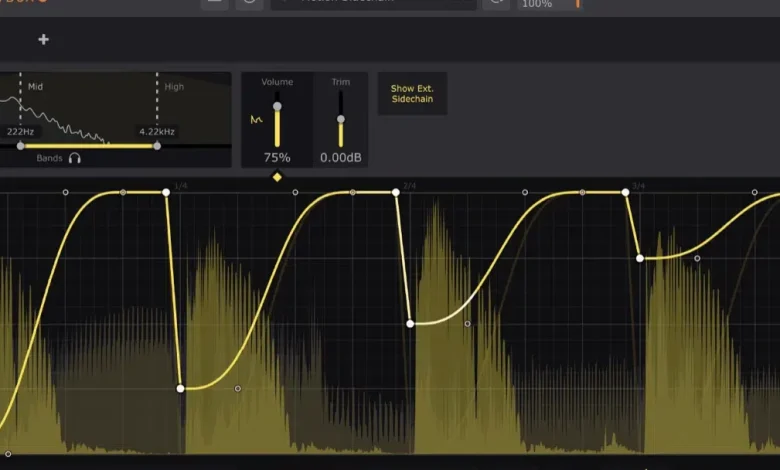Select the curve node at the 2/4 gridline top
This screenshot has height=470, width=780.
pyautogui.click(x=396, y=192)
